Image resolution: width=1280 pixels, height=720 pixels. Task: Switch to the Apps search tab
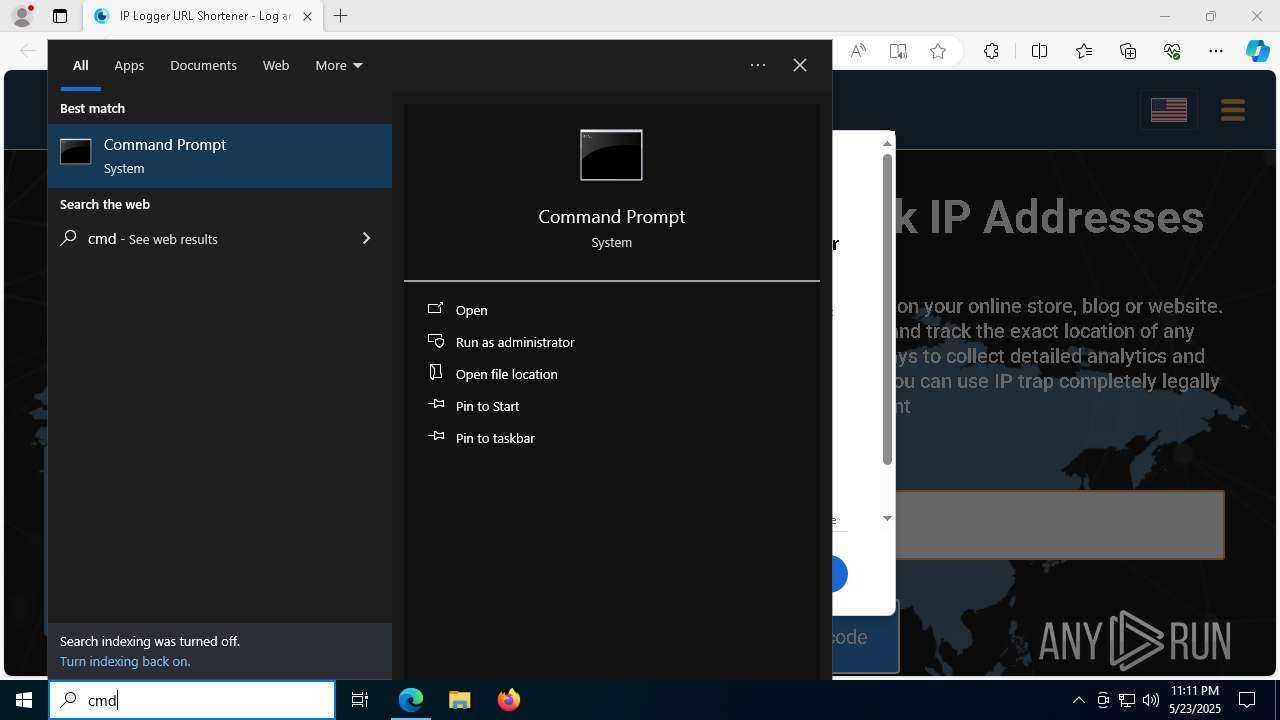click(x=129, y=65)
